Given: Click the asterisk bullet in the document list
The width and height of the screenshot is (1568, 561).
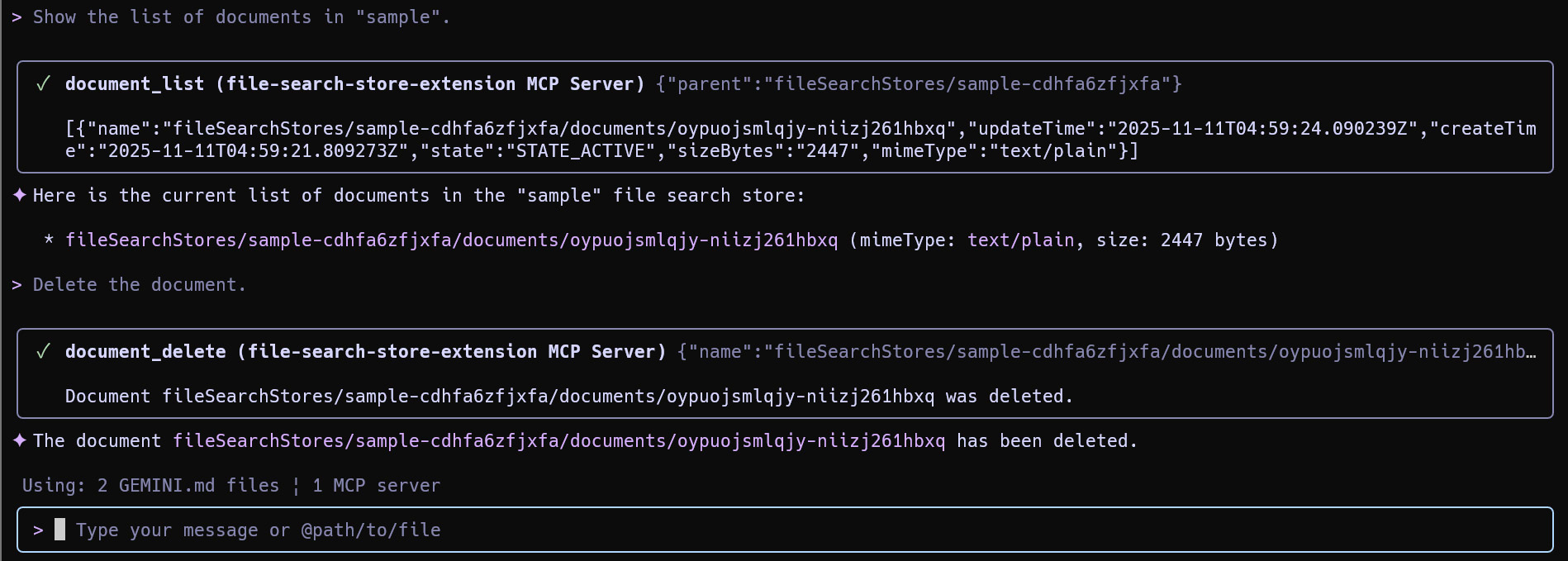Looking at the screenshot, I should coord(49,241).
